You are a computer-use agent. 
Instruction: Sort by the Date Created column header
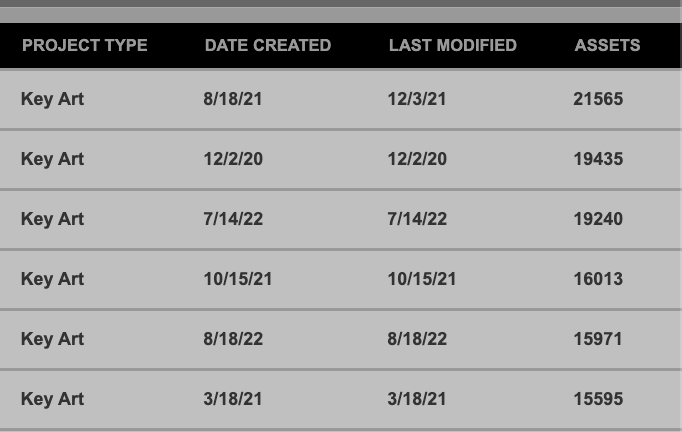pyautogui.click(x=267, y=45)
